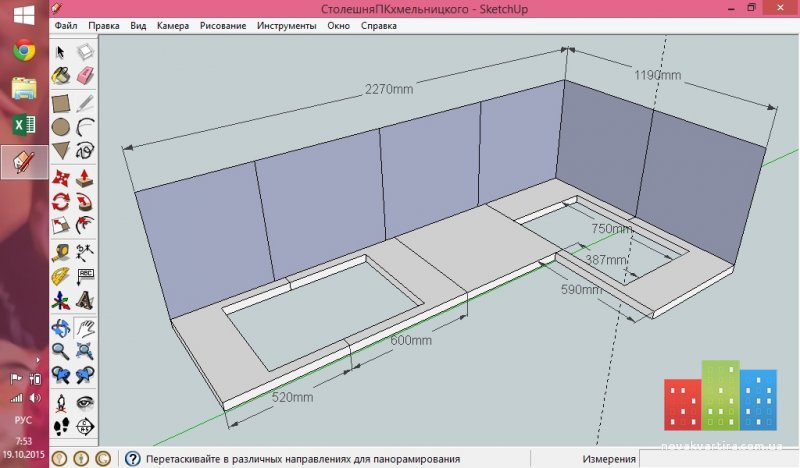The width and height of the screenshot is (800, 468).
Task: Pick the Polygon triangle tool
Action: (61, 151)
